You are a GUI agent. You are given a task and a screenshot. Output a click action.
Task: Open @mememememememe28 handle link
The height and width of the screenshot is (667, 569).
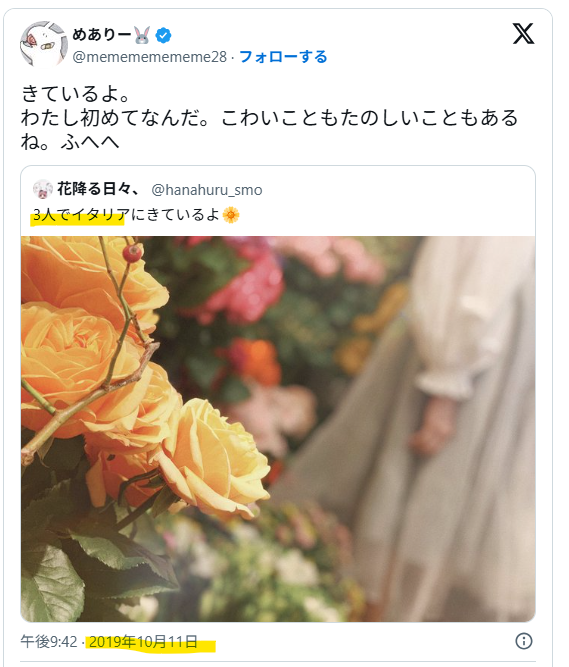[x=149, y=57]
